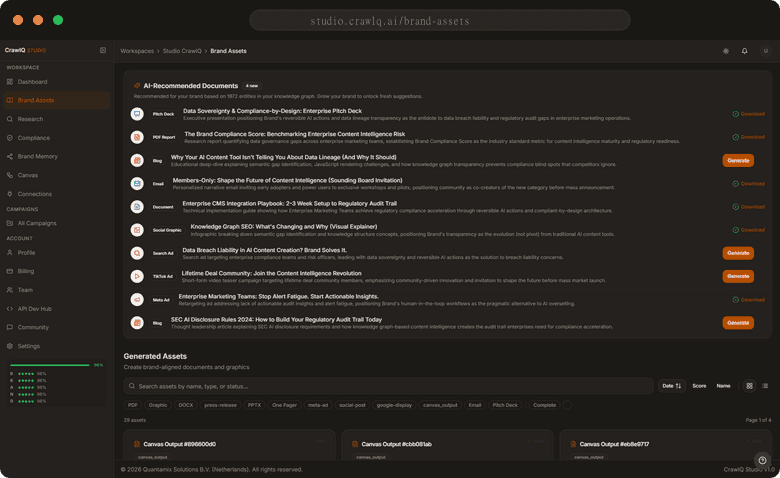The image size is (780, 478).
Task: Filter by social-post tag
Action: (x=352, y=405)
